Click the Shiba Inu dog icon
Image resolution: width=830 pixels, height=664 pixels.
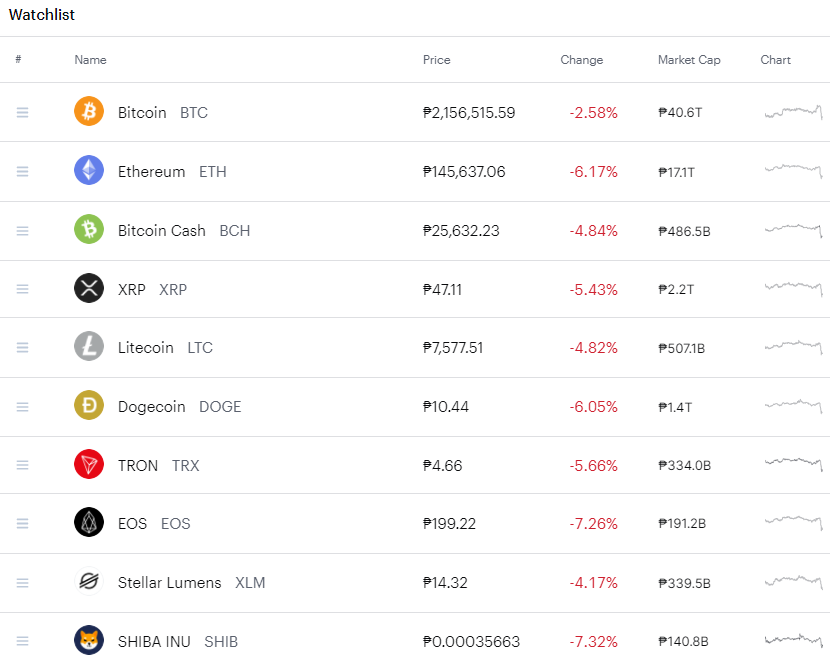[x=89, y=641]
